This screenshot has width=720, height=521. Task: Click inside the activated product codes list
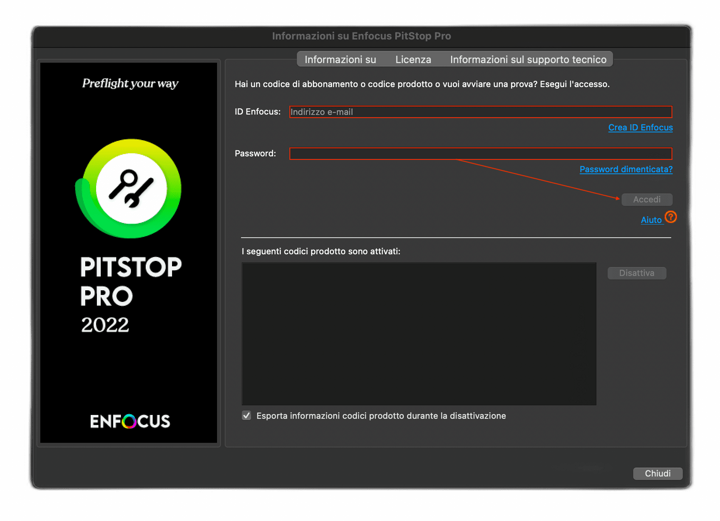[418, 334]
